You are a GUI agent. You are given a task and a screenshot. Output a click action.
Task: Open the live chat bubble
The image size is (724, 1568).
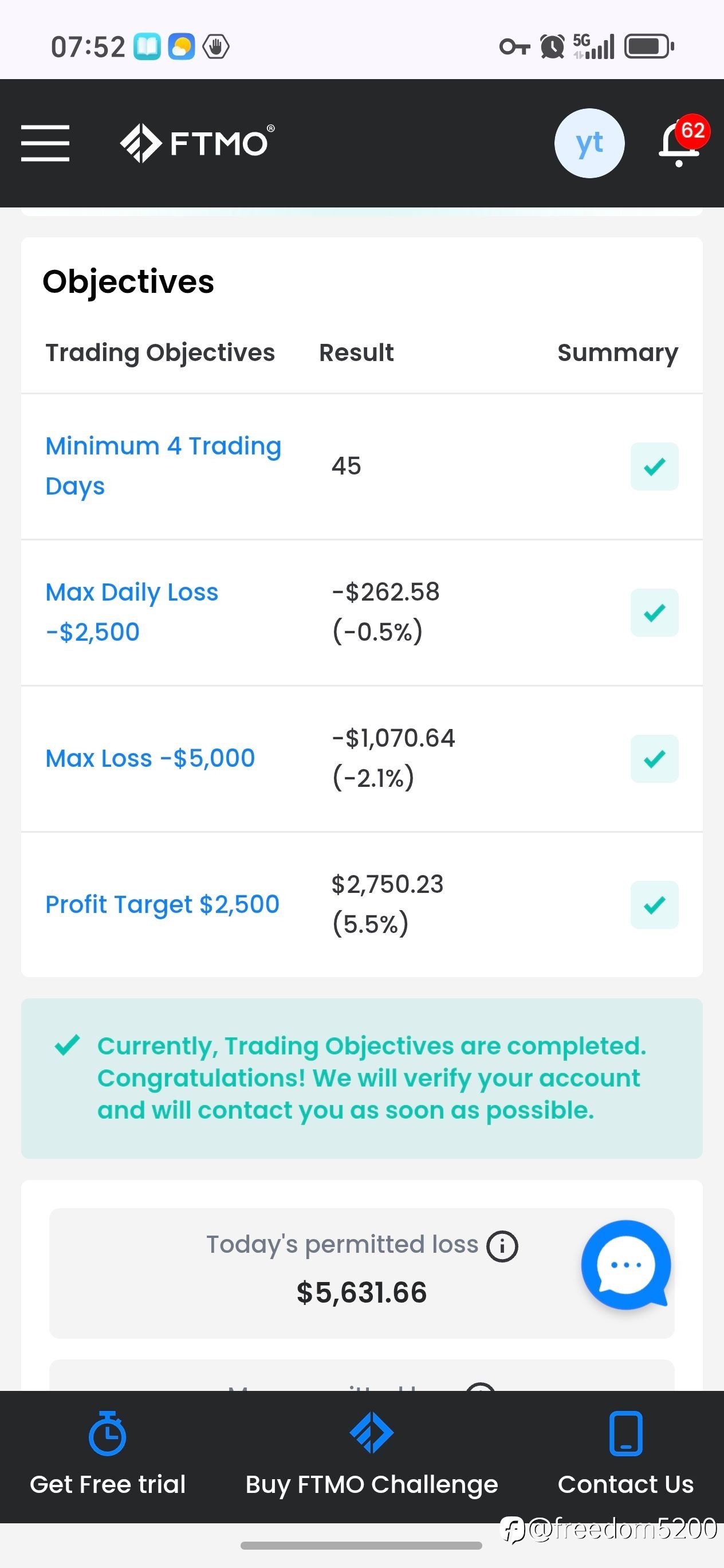pos(625,1264)
